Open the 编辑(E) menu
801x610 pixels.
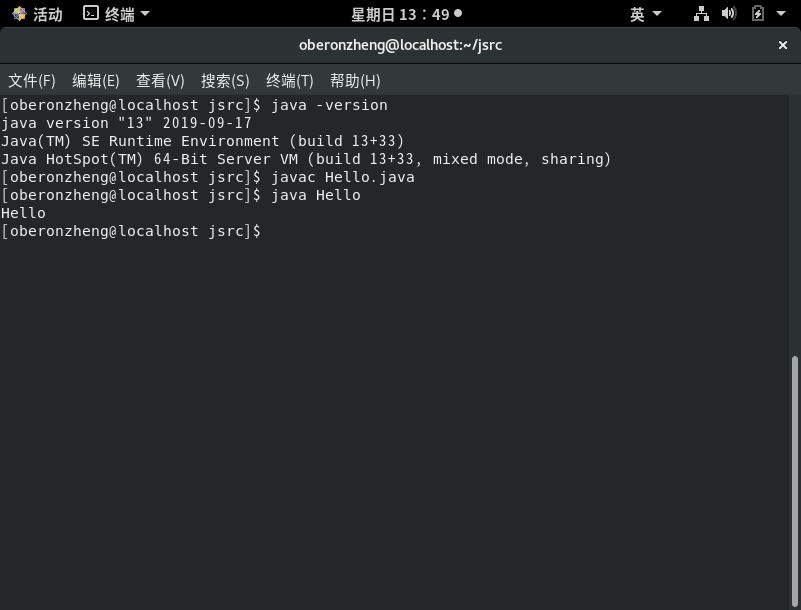tap(96, 81)
